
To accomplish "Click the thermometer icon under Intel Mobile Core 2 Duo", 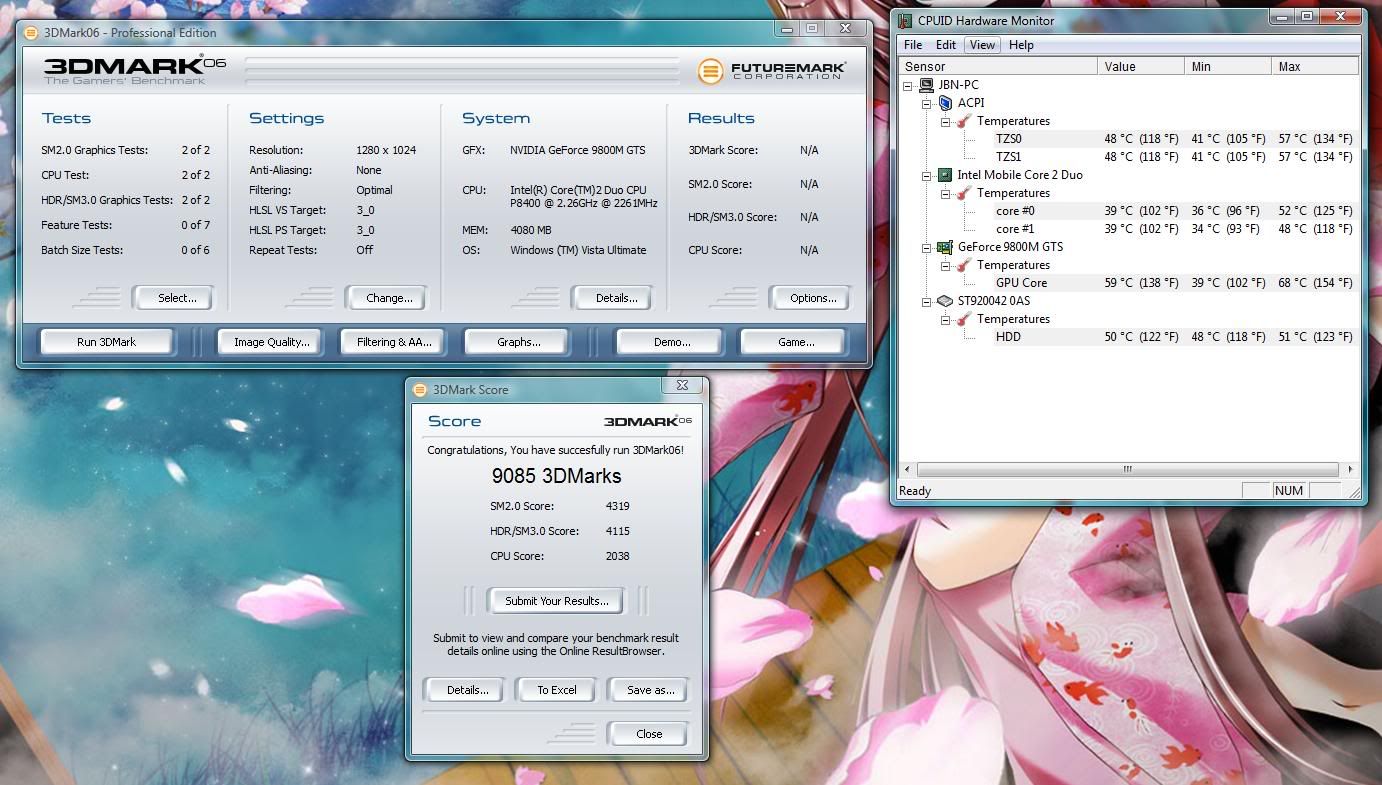I will click(964, 193).
